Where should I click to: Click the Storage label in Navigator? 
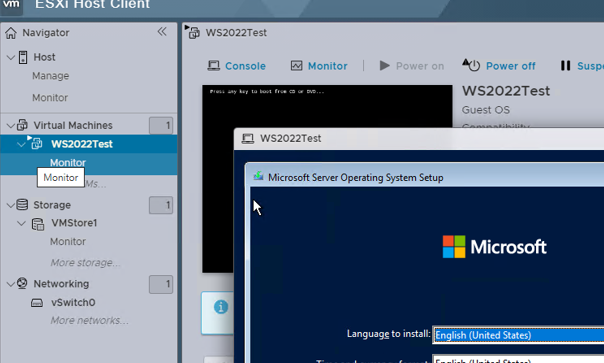point(52,205)
